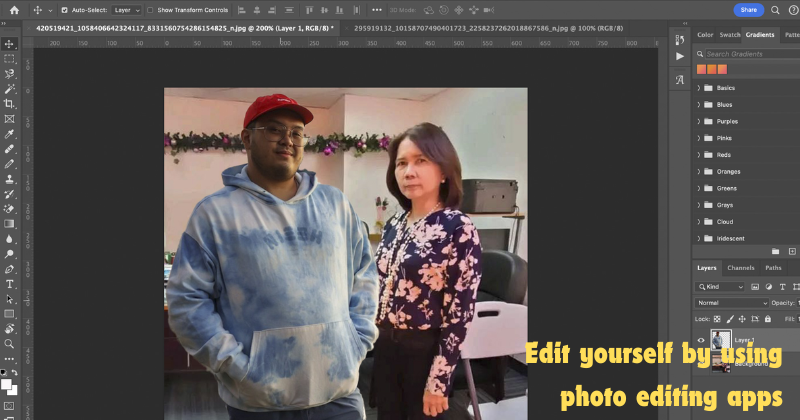Open the Auto-Select Layer dropdown

pos(127,10)
